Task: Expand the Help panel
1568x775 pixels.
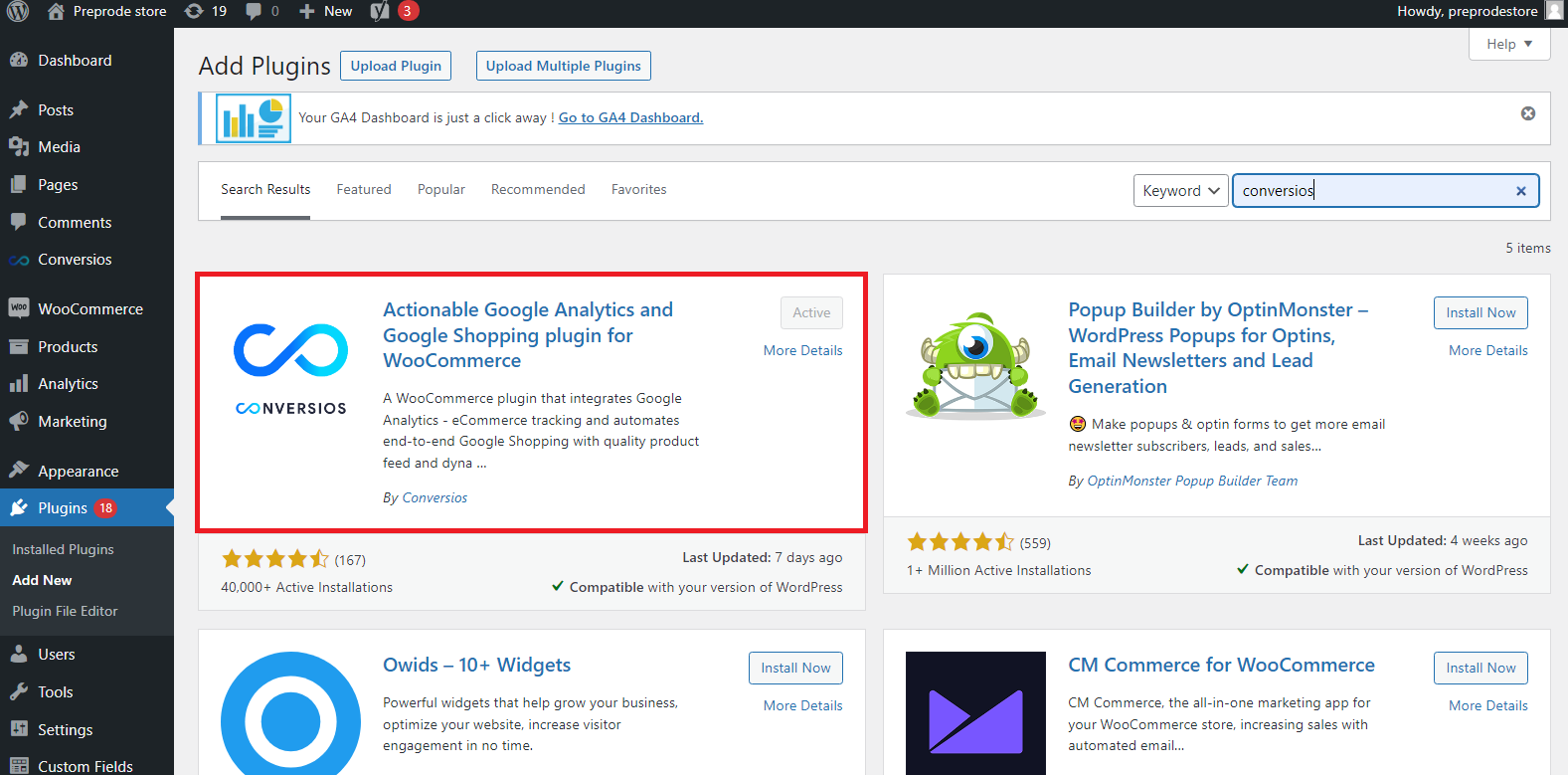Action: [1509, 44]
